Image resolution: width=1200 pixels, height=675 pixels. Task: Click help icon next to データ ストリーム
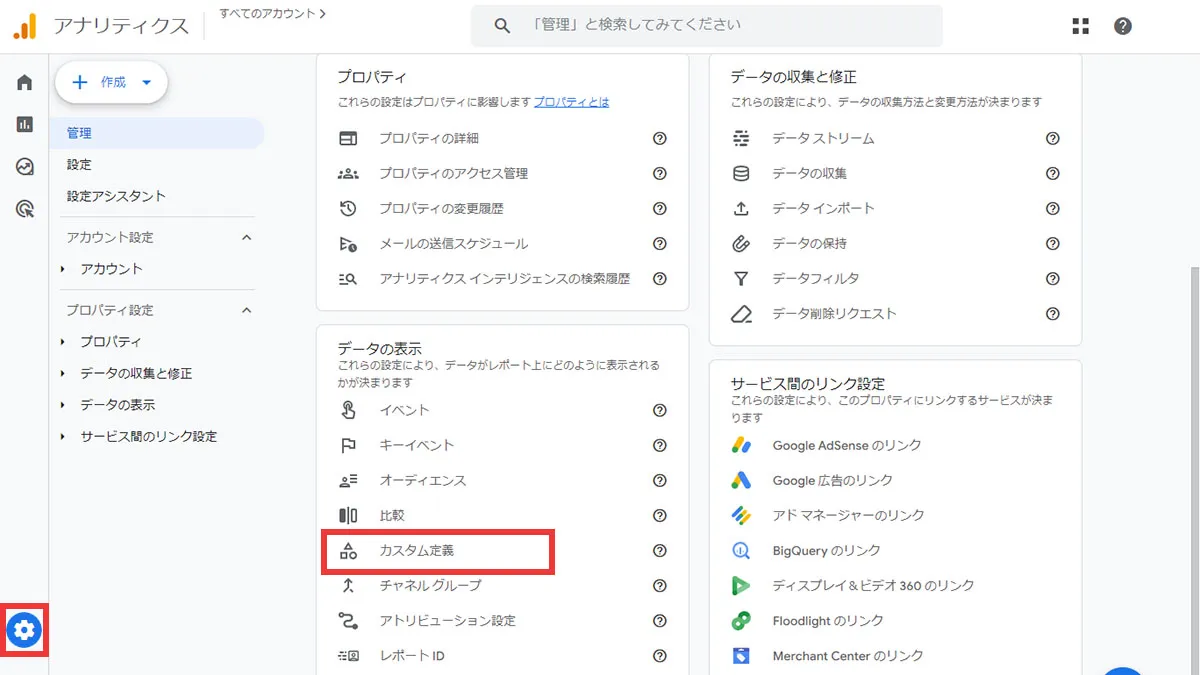point(1052,138)
